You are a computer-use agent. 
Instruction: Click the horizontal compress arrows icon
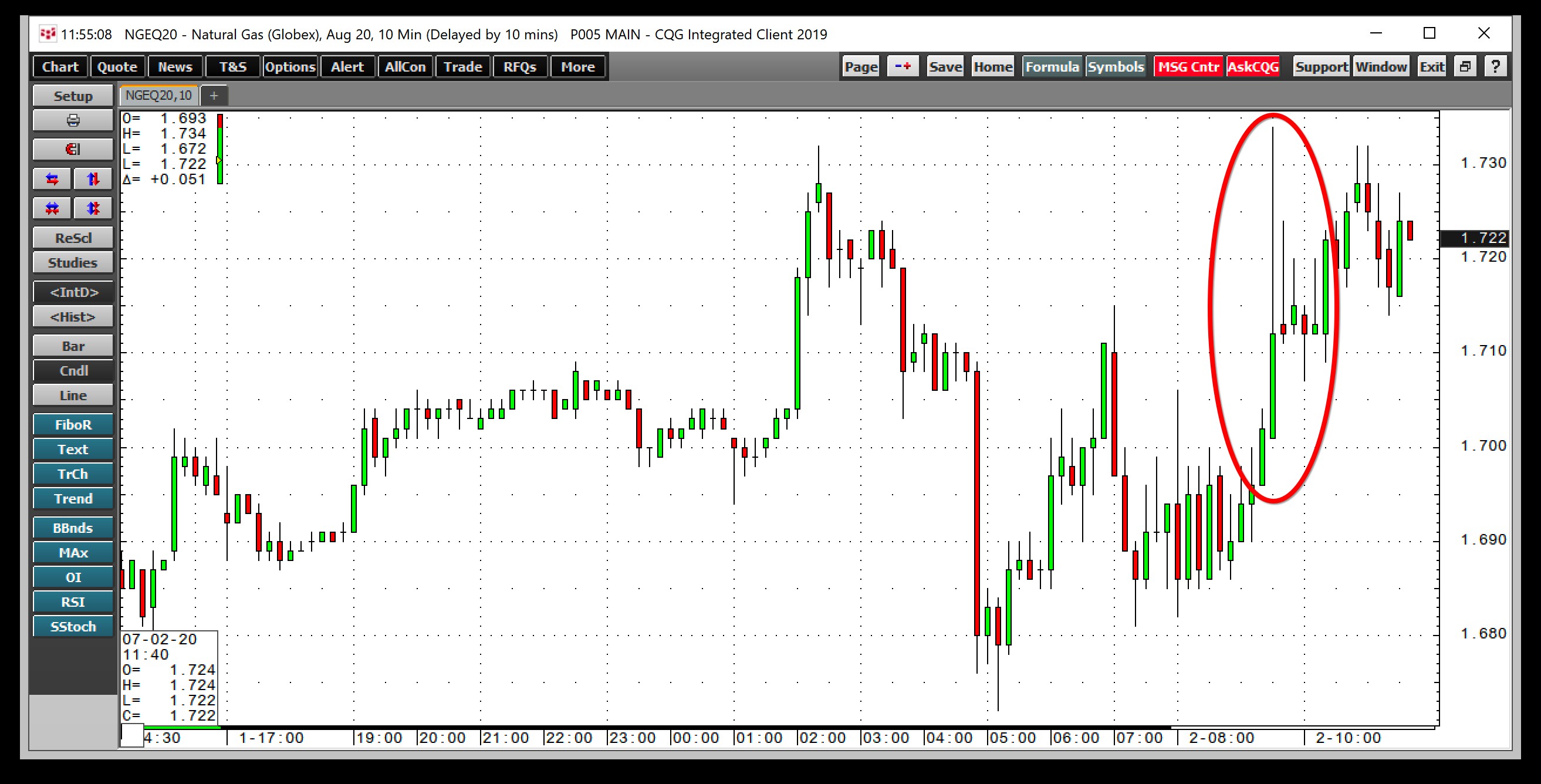[x=53, y=208]
